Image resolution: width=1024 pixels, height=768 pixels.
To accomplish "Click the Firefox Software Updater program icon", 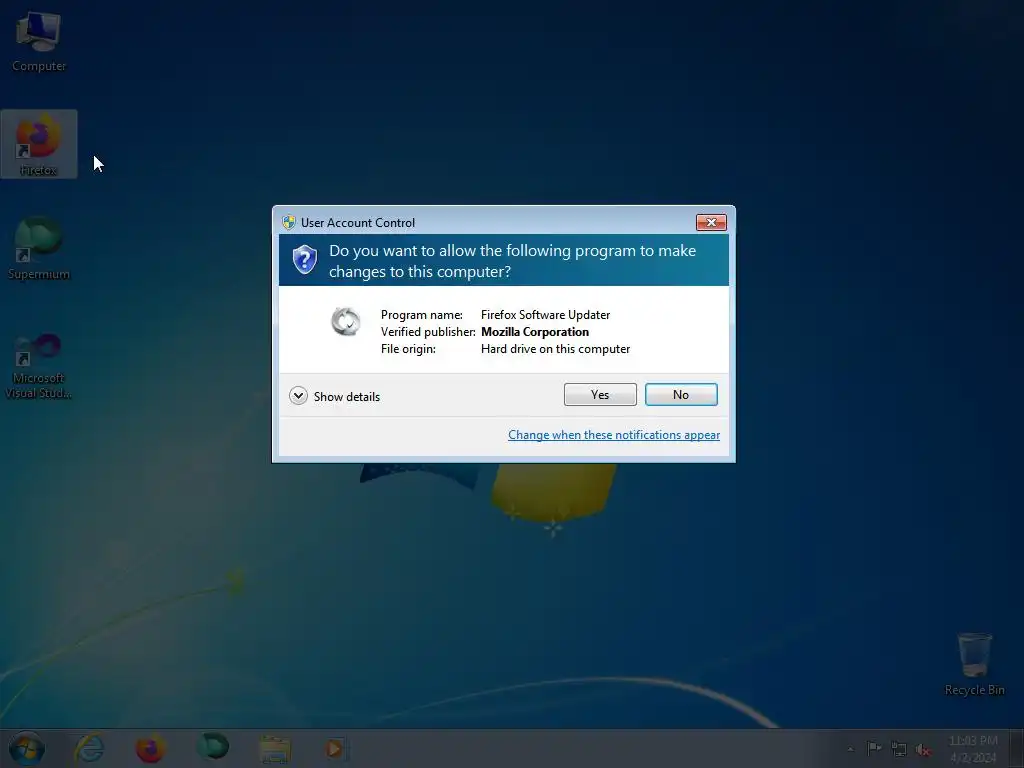I will (345, 321).
